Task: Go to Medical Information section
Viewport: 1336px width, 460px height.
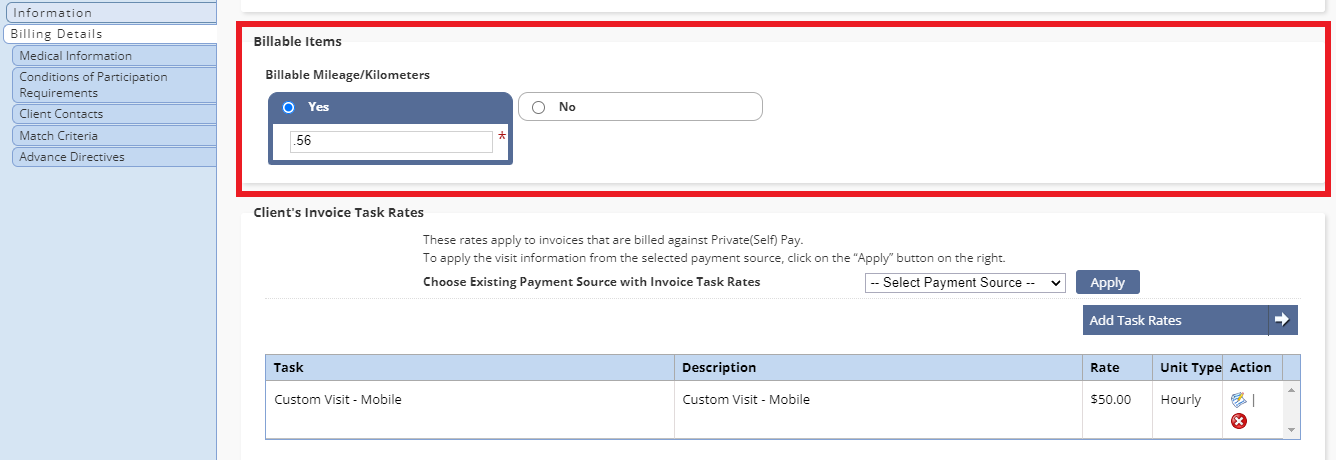Action: coord(114,56)
